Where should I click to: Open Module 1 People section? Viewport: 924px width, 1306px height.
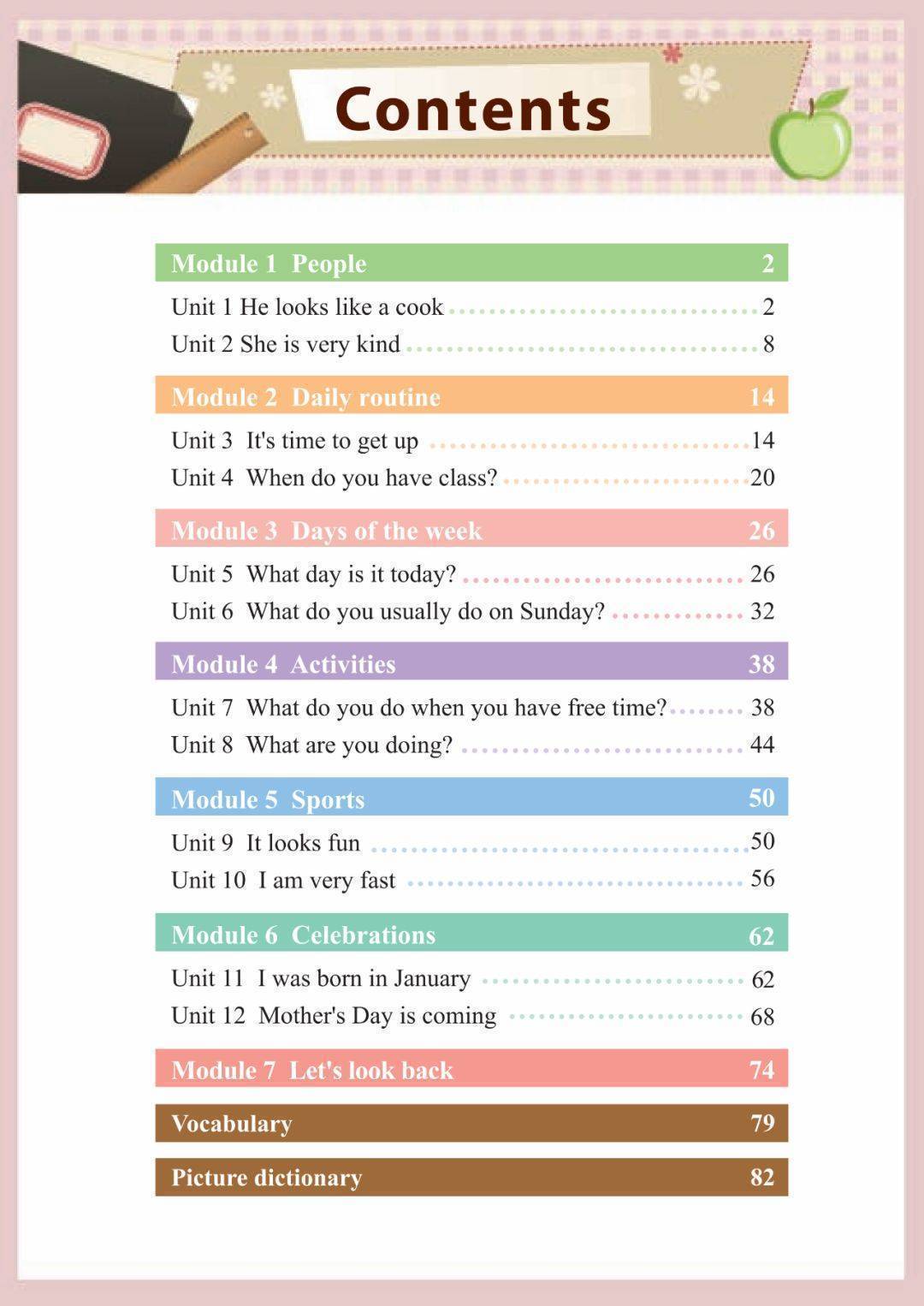click(471, 263)
